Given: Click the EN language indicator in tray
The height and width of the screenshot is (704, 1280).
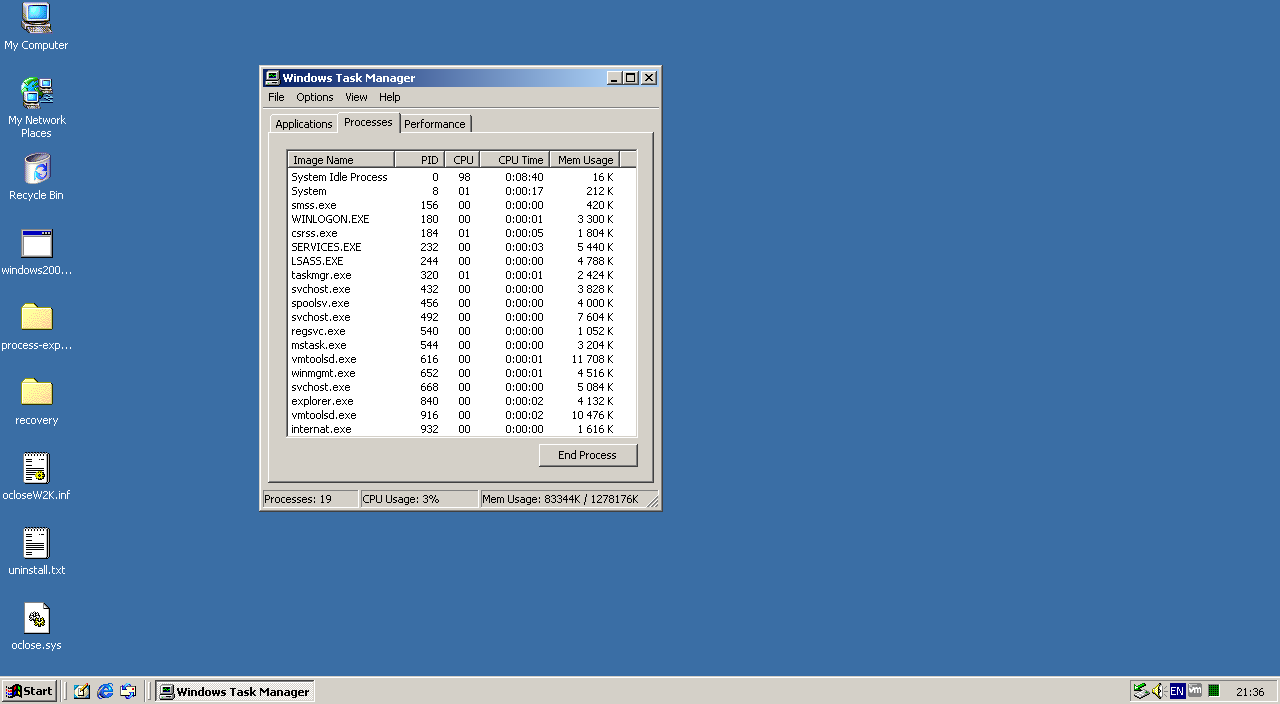Looking at the screenshot, I should point(1177,691).
